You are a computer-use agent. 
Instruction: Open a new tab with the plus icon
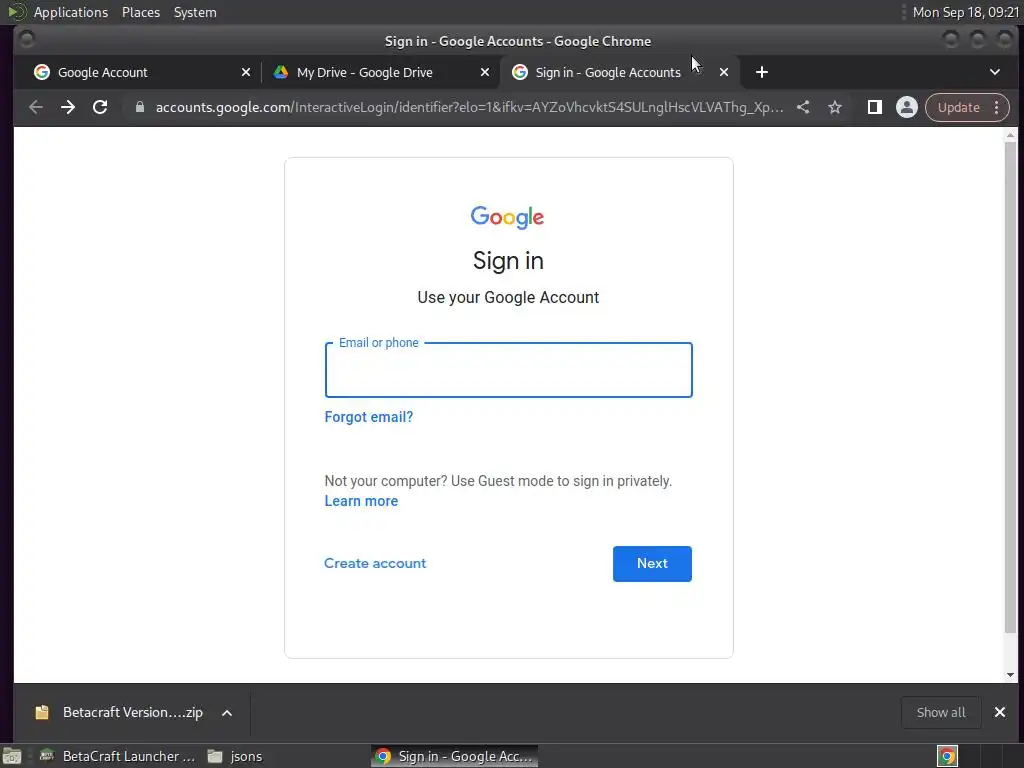(x=761, y=72)
